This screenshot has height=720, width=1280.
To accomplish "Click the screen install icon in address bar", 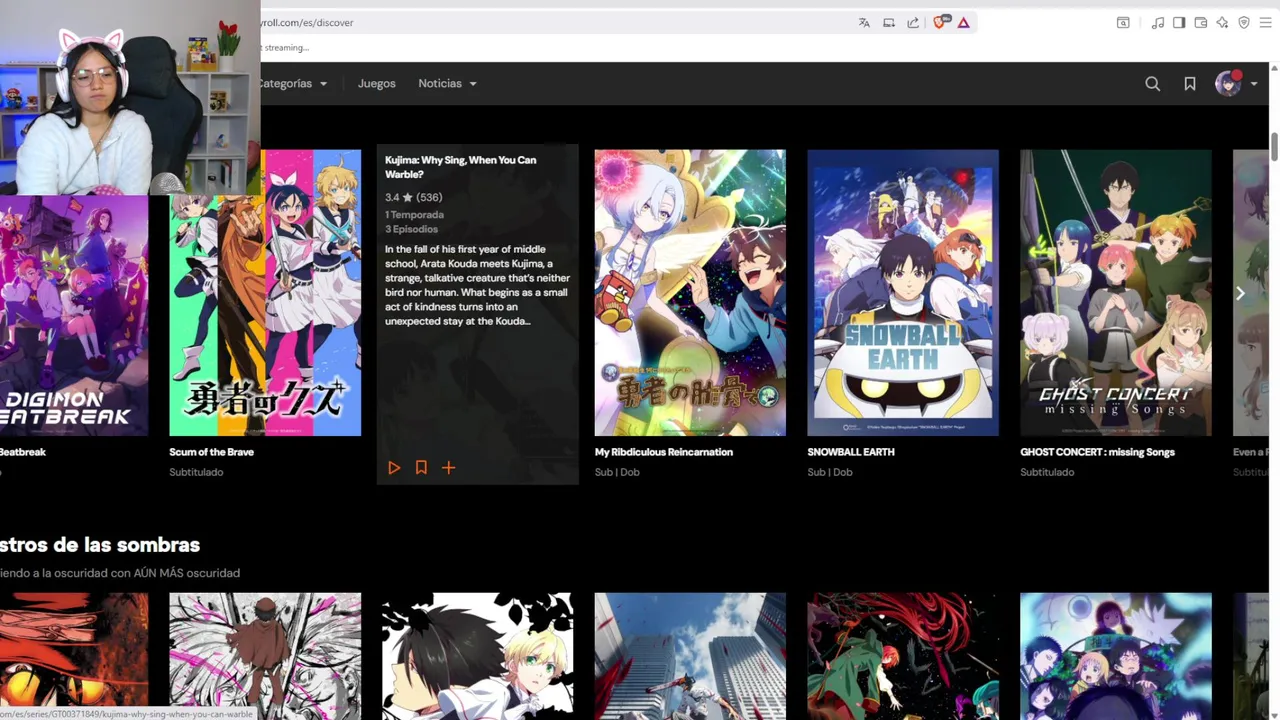I will click(x=889, y=23).
